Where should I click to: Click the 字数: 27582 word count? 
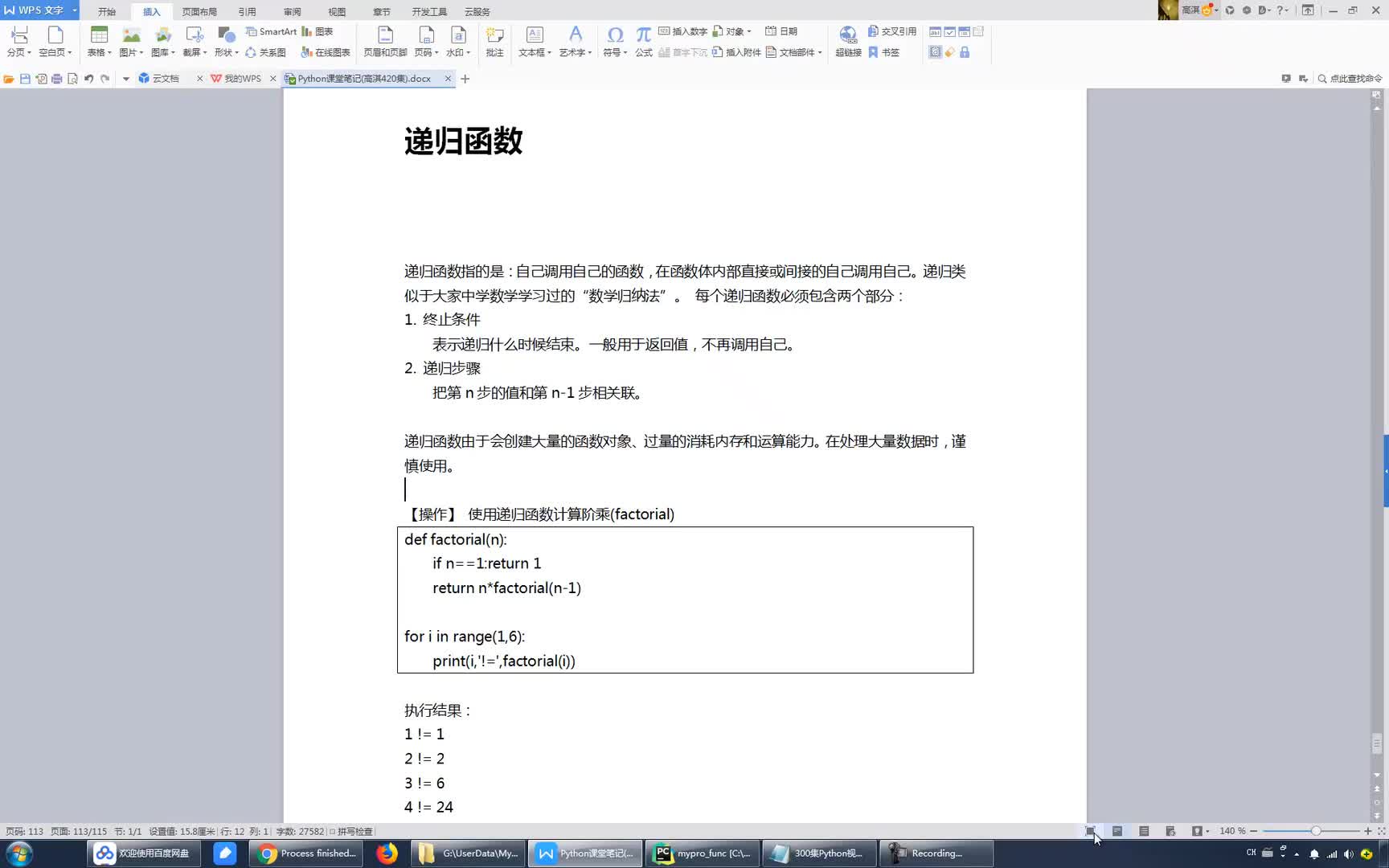(300, 831)
